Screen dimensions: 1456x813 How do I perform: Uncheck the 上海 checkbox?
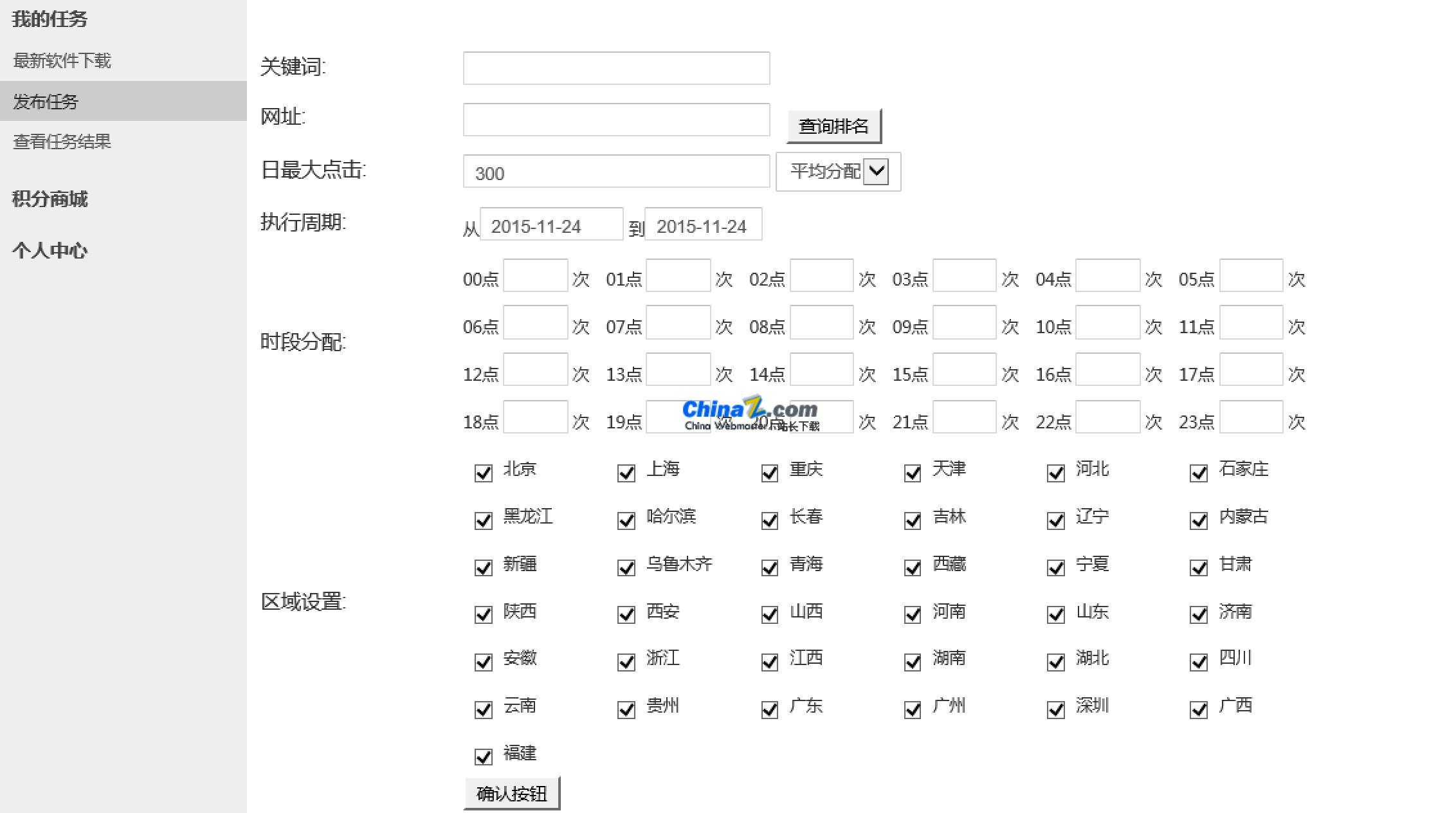coord(626,473)
